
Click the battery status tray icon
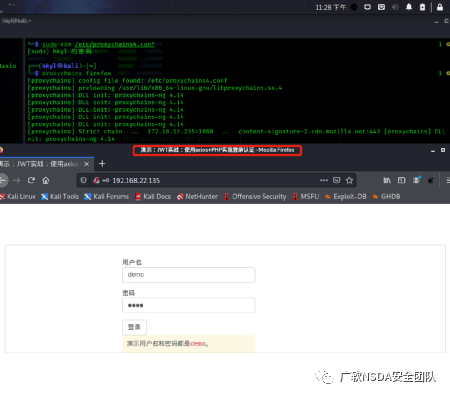422,7
